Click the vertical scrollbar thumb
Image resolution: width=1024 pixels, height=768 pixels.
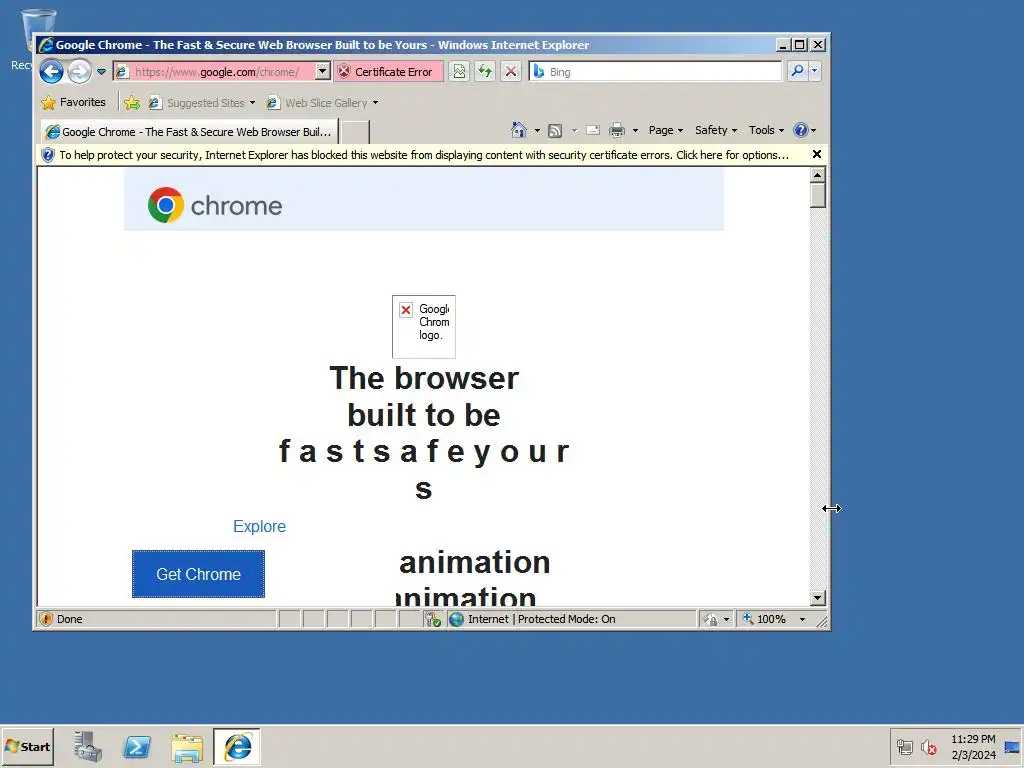(818, 195)
